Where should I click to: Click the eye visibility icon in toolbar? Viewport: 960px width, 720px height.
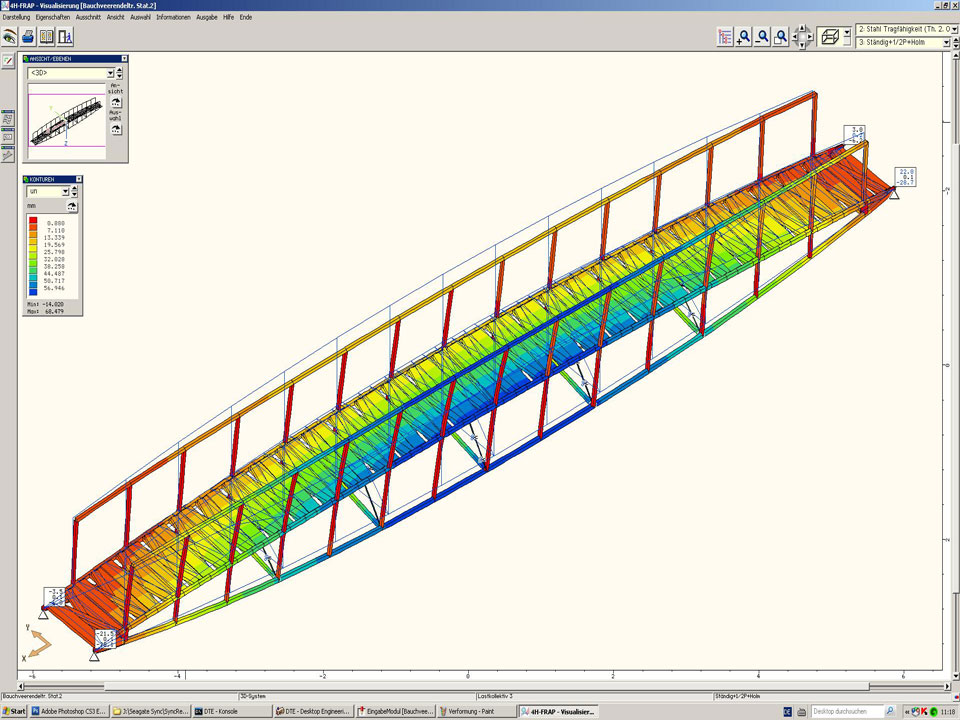(9, 37)
